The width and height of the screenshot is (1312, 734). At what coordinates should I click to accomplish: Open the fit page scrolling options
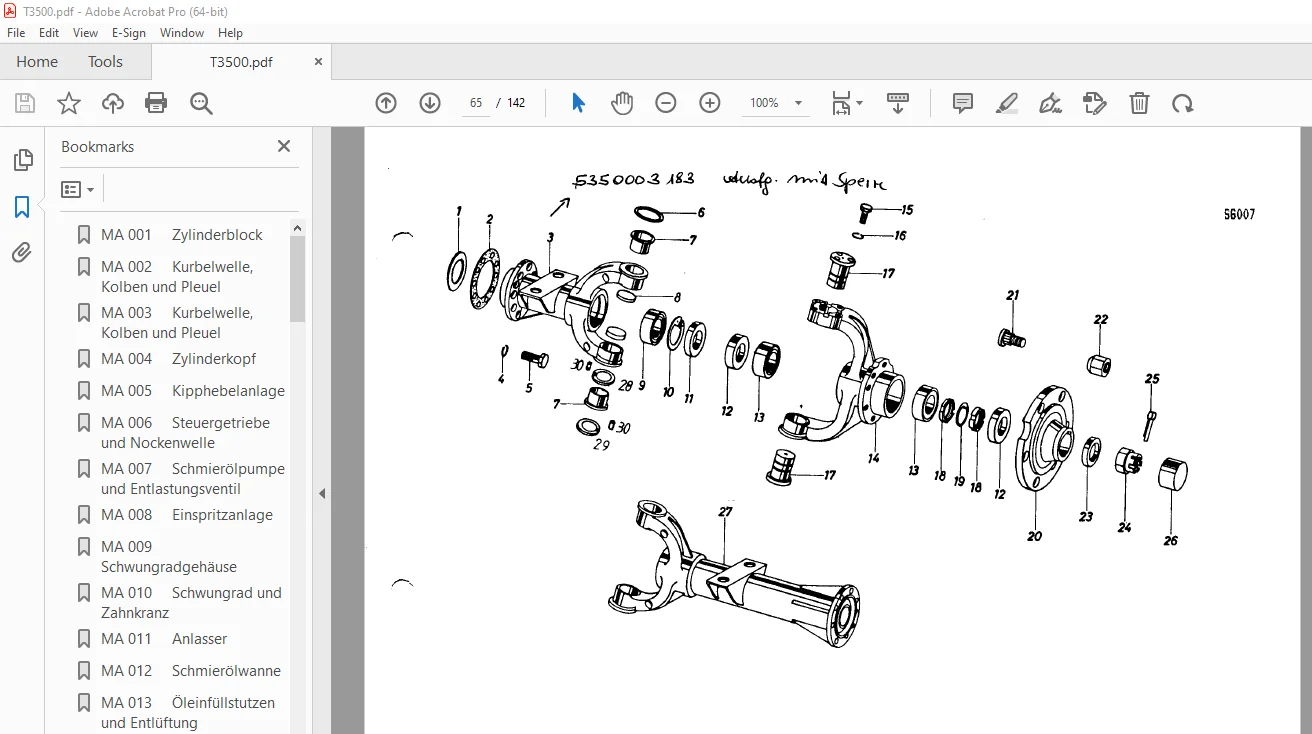(847, 103)
